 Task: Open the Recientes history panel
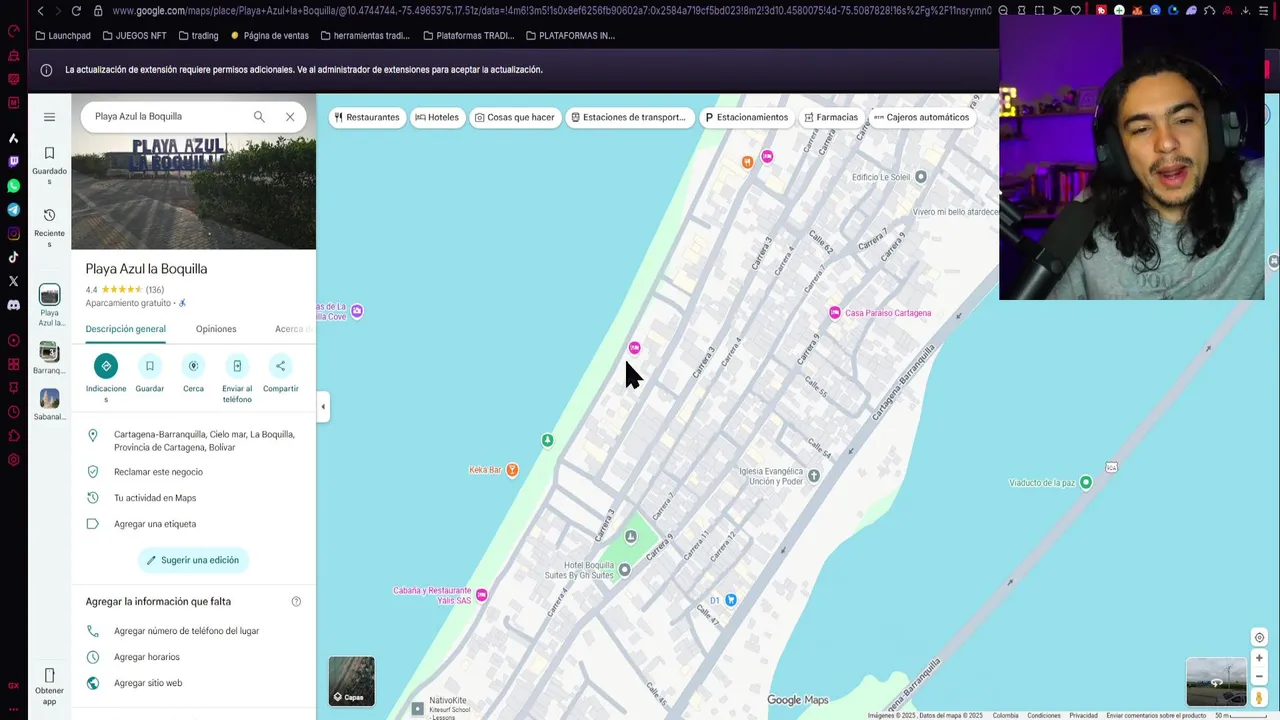[x=49, y=228]
